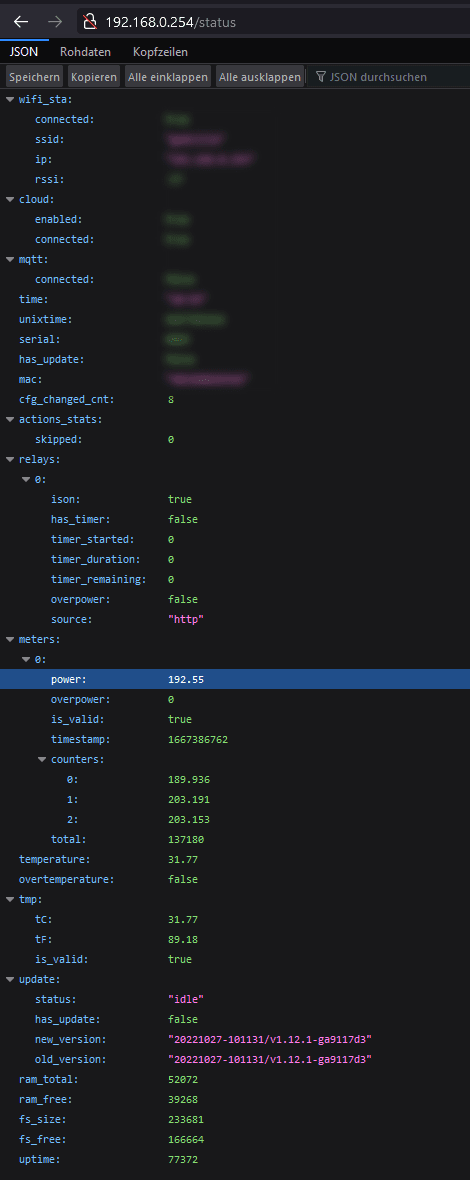
Task: Open the Kopfzeilen tab
Action: click(x=160, y=52)
